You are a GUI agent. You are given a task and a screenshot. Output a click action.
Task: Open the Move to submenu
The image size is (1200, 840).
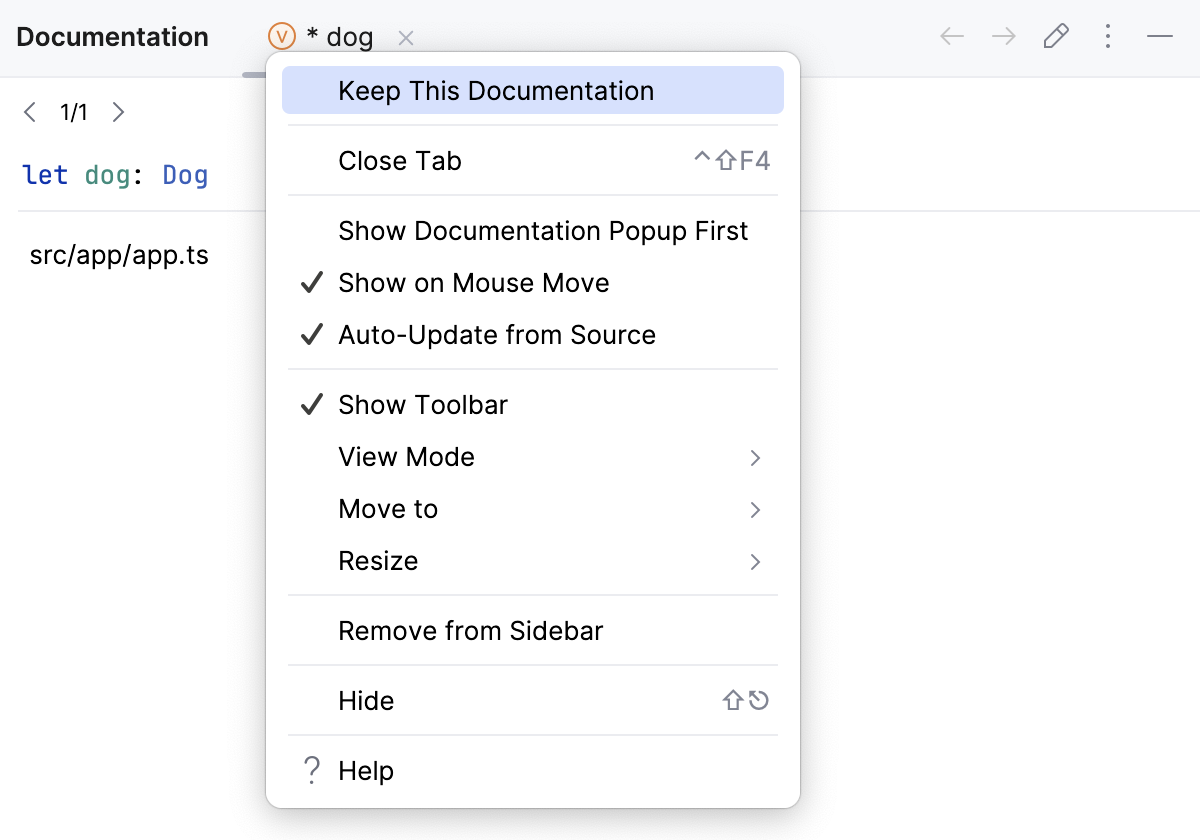click(388, 509)
